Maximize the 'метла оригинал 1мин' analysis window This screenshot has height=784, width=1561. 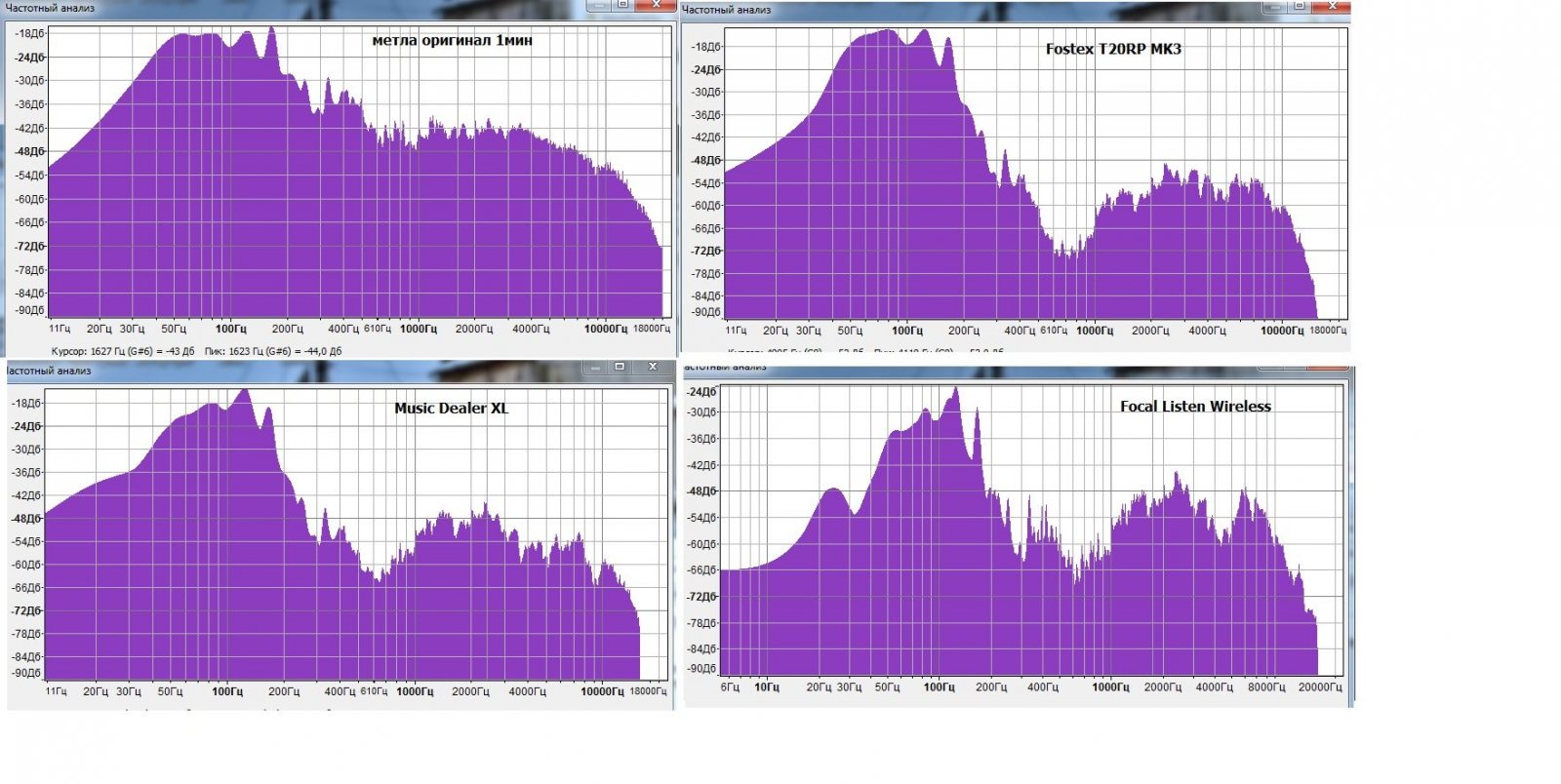(623, 4)
